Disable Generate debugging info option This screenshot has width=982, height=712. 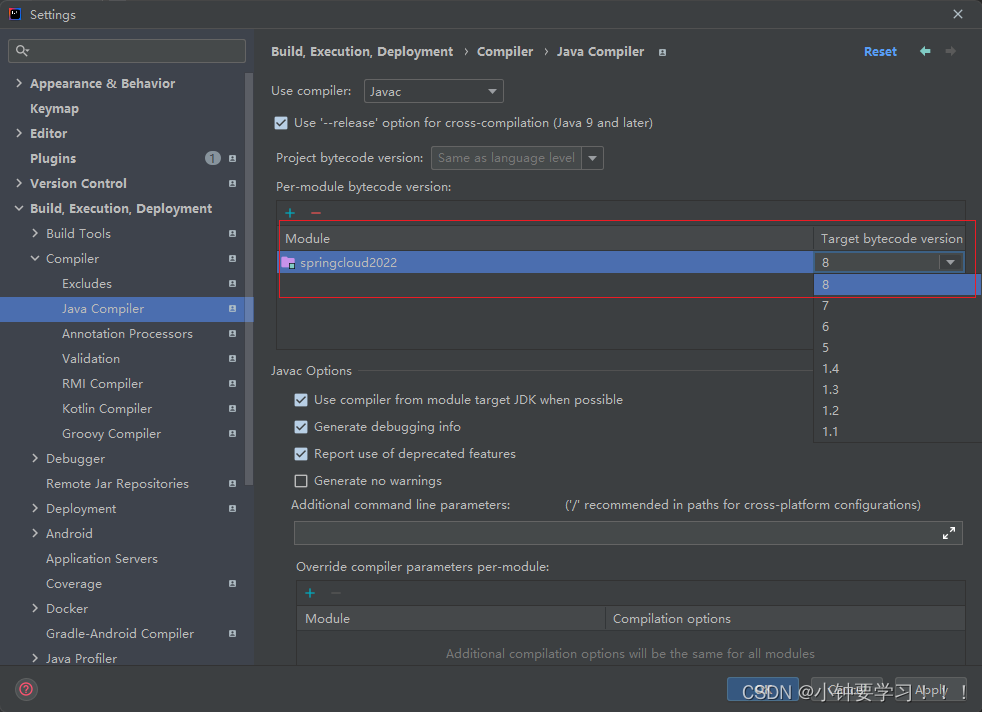point(301,427)
